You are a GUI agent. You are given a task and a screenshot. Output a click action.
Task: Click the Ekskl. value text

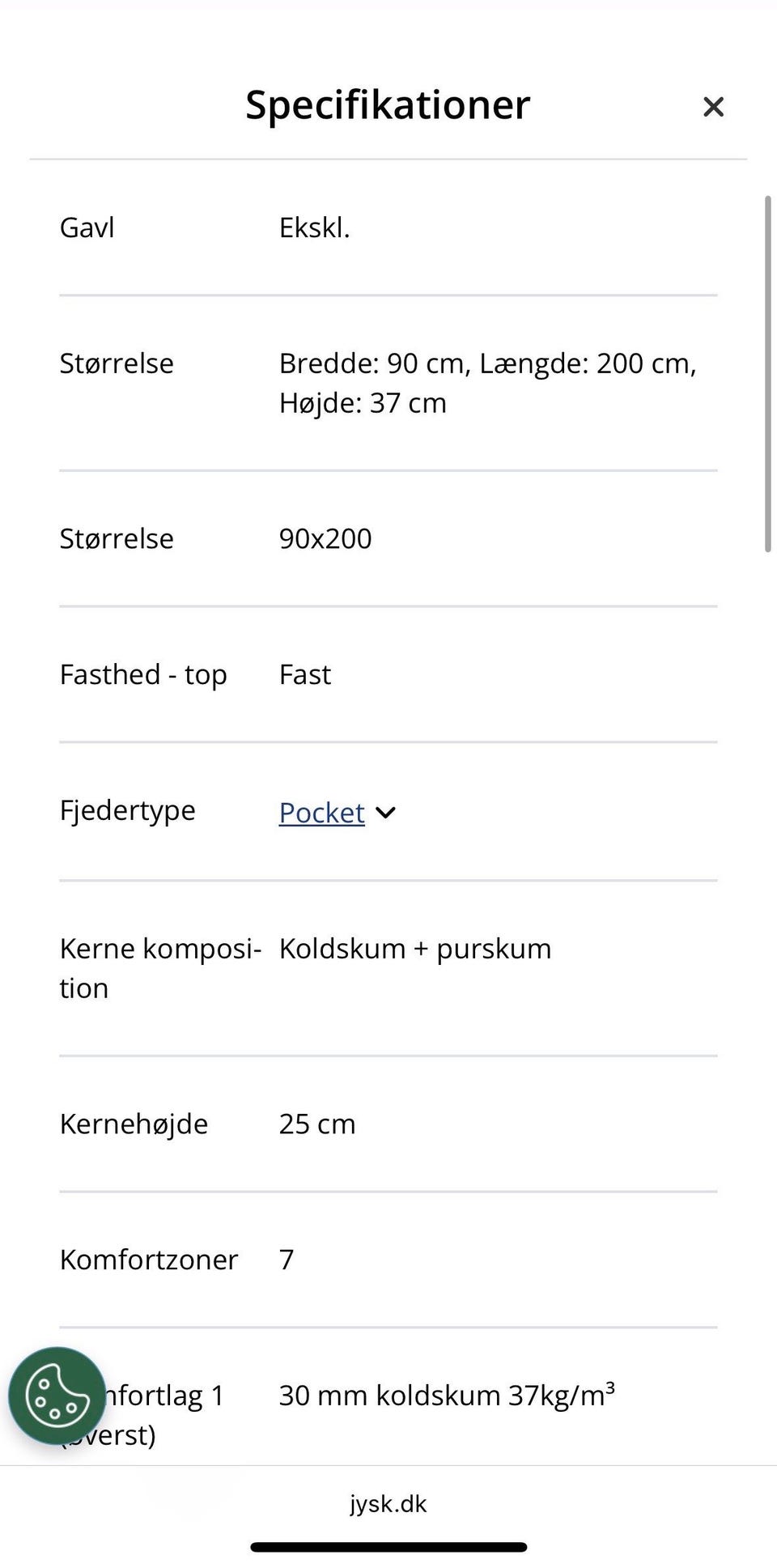coord(314,227)
